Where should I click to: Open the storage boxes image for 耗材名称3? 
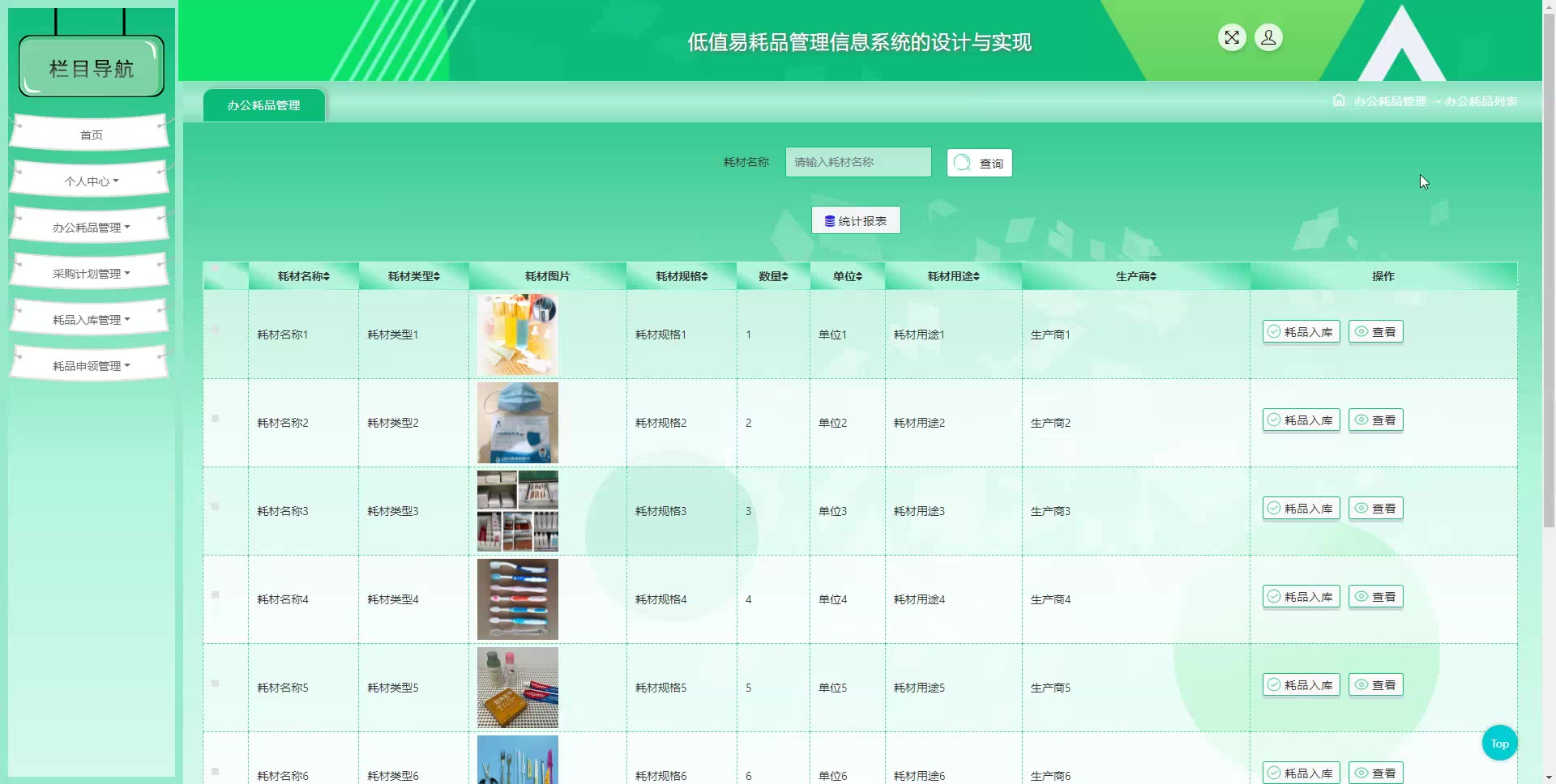518,511
